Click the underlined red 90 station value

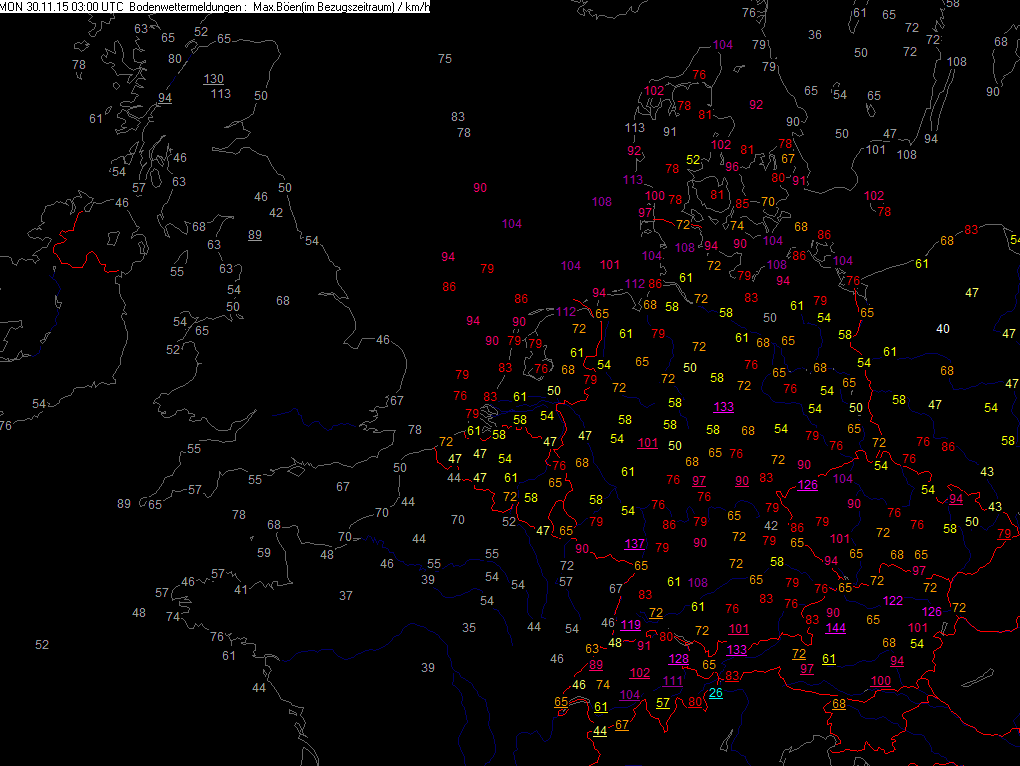click(x=742, y=480)
